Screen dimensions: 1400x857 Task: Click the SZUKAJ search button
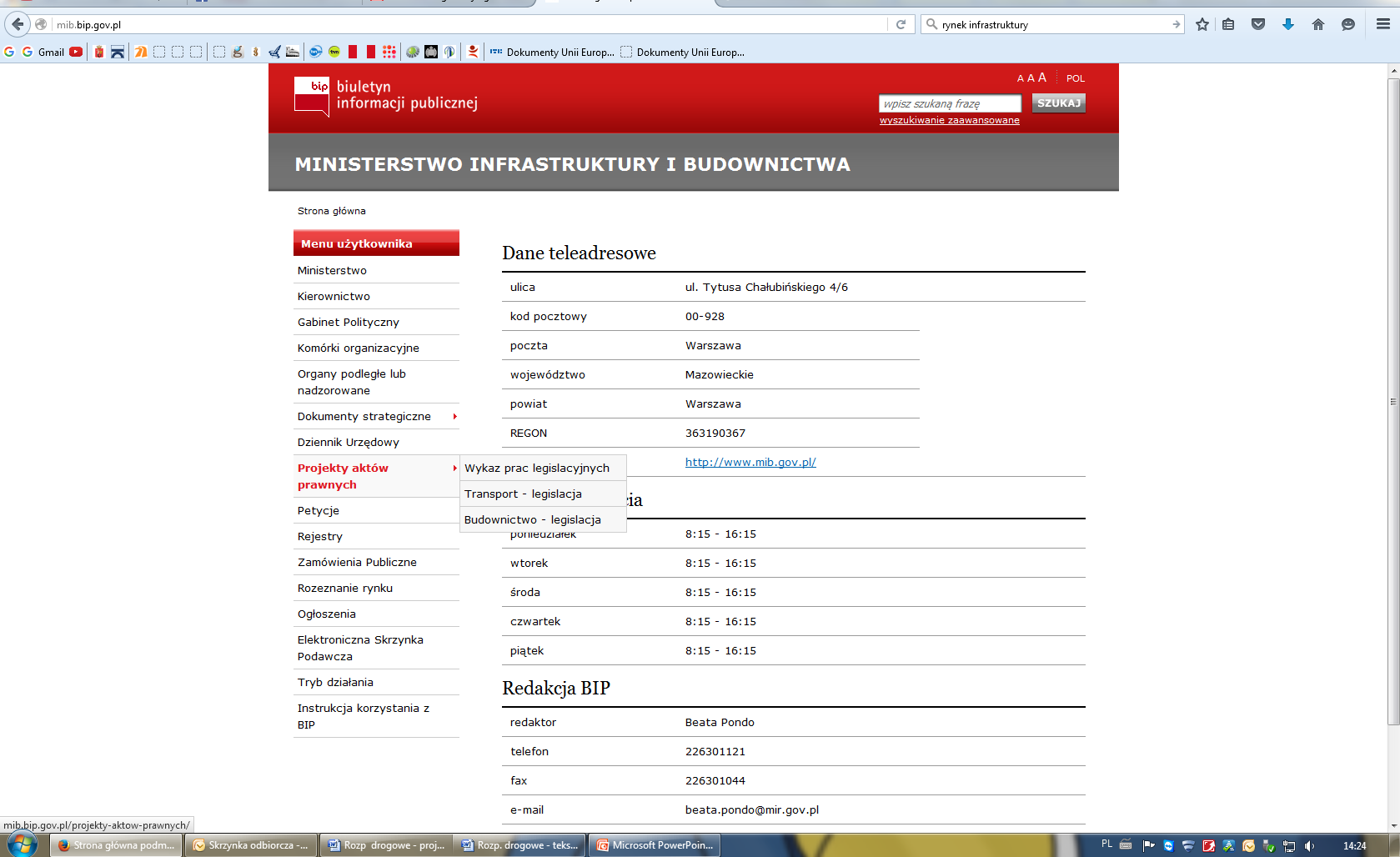(1059, 103)
